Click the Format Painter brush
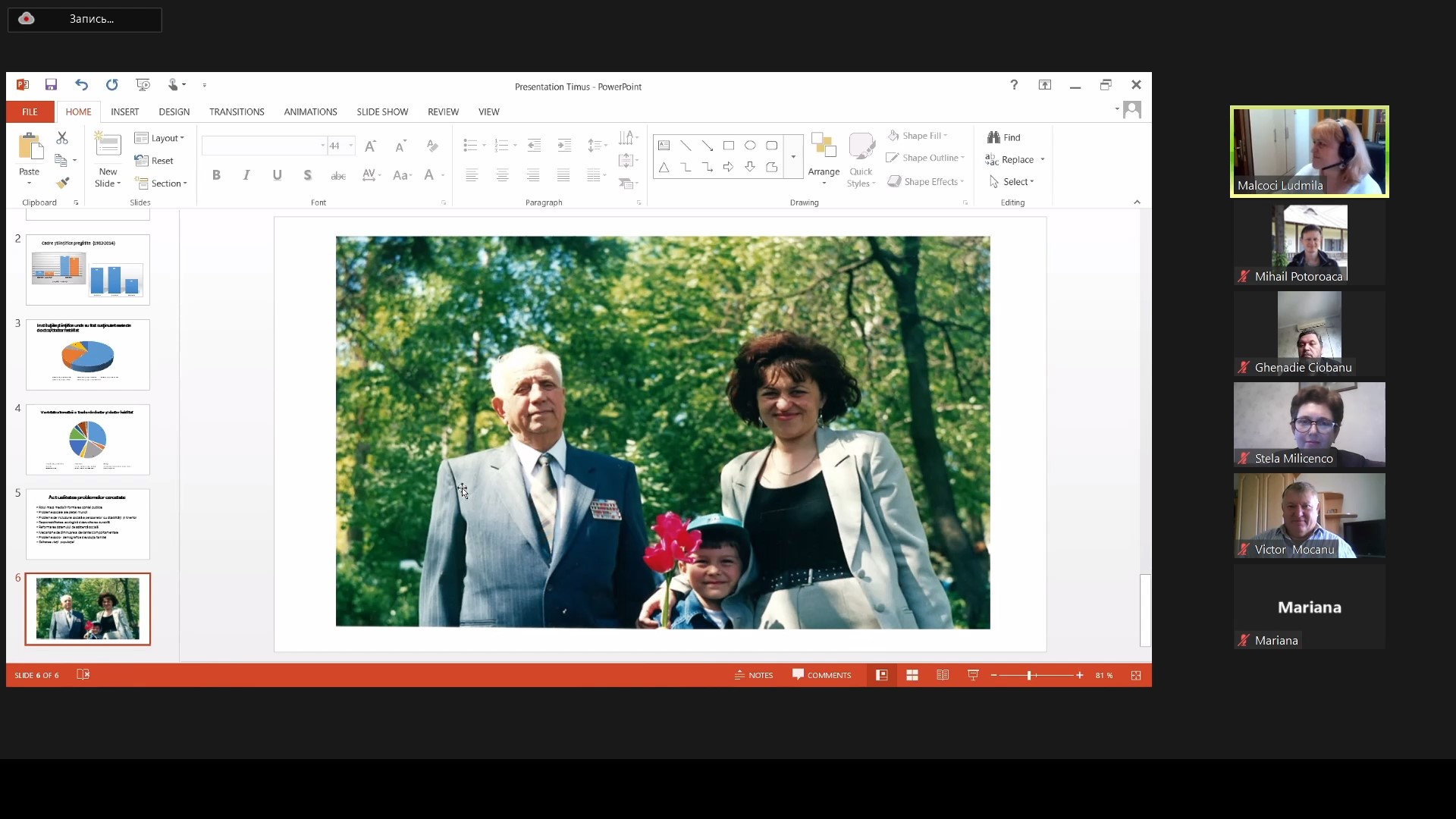Viewport: 1456px width, 819px height. 62,183
